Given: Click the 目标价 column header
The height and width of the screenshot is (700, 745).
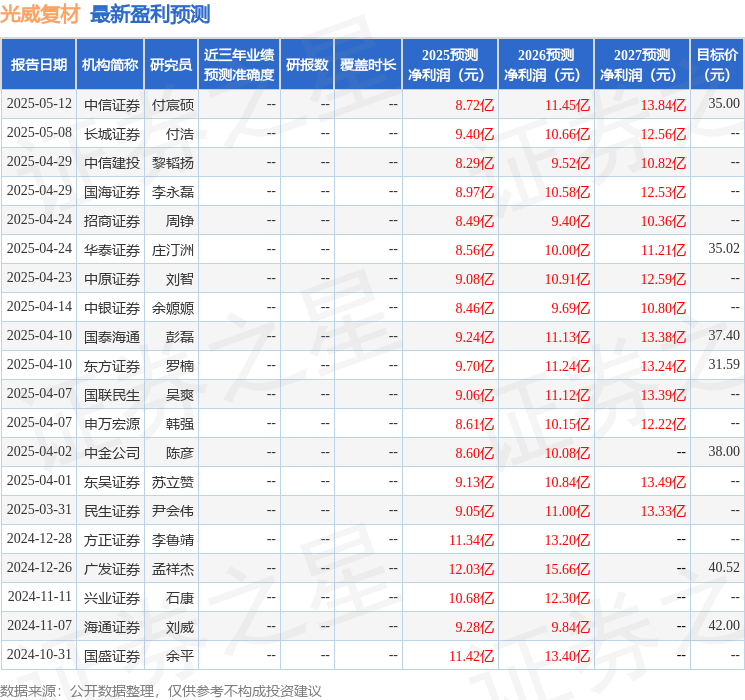Looking at the screenshot, I should [x=717, y=65].
